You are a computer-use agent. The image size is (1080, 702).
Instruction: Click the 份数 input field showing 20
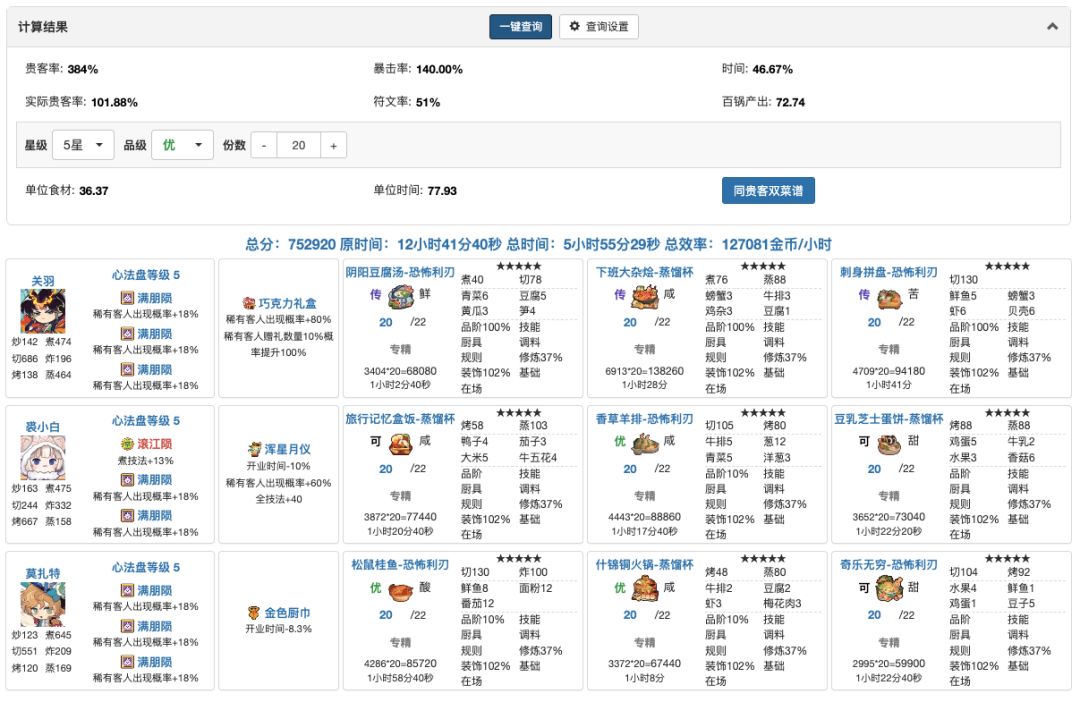(x=298, y=145)
